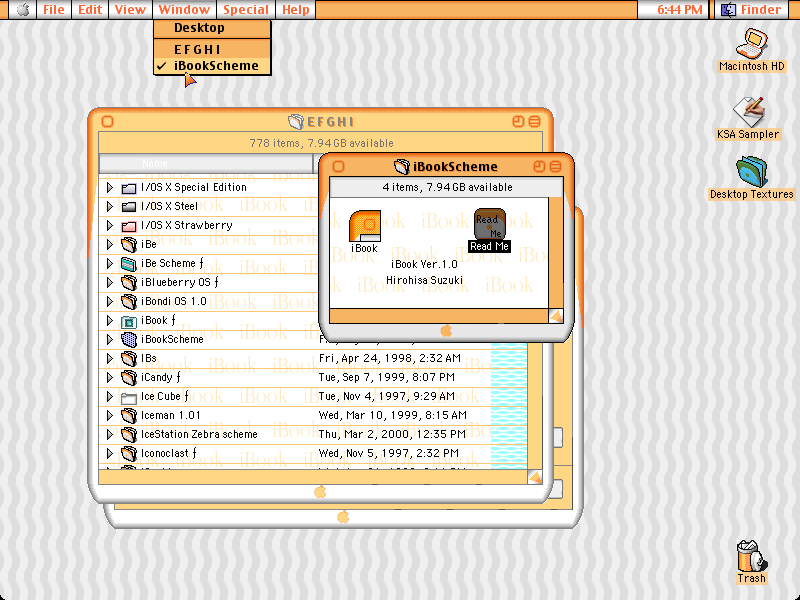This screenshot has width=800, height=600.
Task: Close the iBookScheme window
Action: click(338, 166)
